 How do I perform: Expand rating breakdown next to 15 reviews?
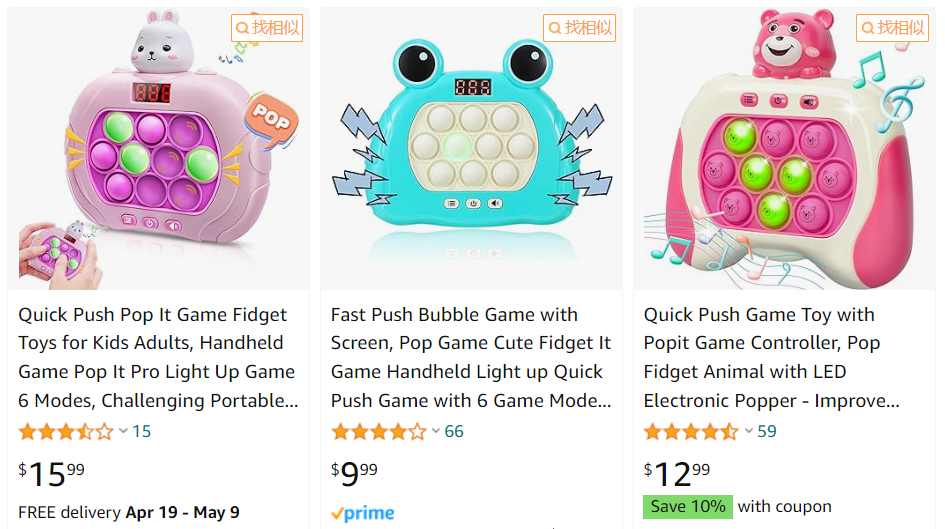[123, 431]
